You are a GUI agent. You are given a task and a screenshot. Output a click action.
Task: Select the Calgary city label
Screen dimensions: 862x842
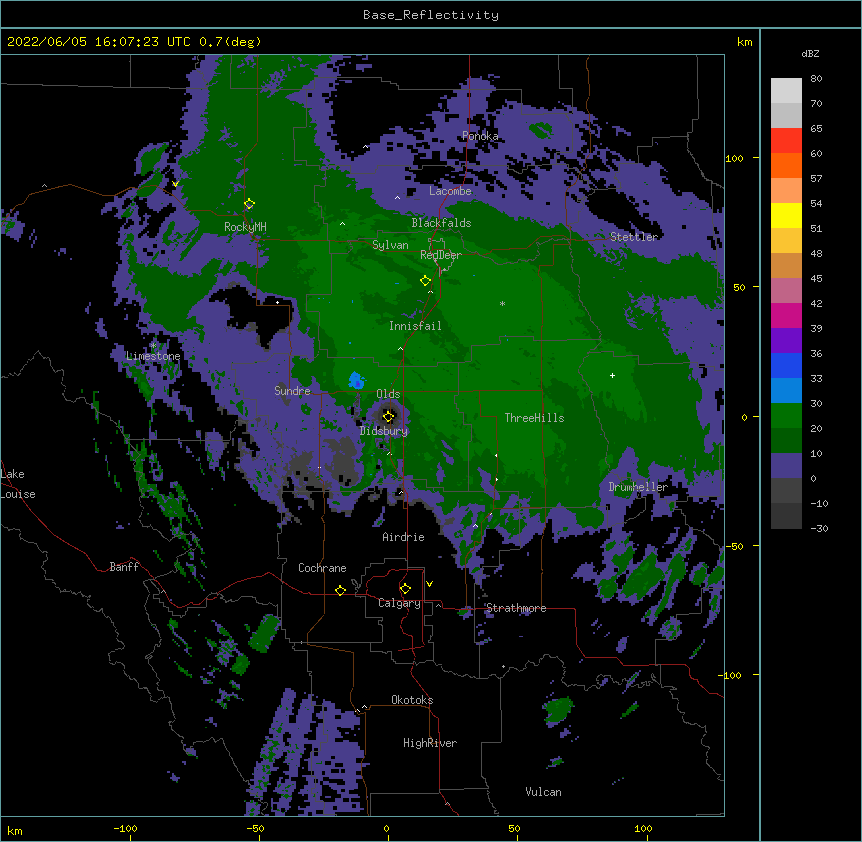399,603
